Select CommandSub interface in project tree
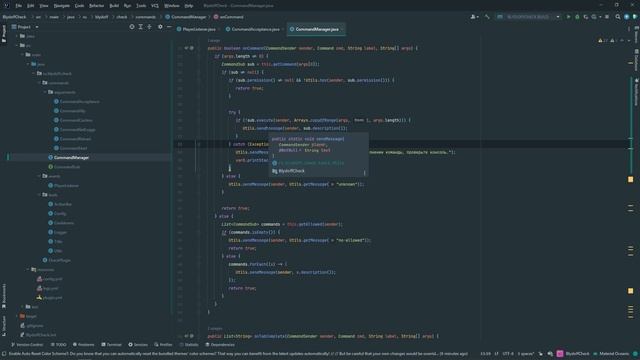640x360 pixels. (67, 167)
